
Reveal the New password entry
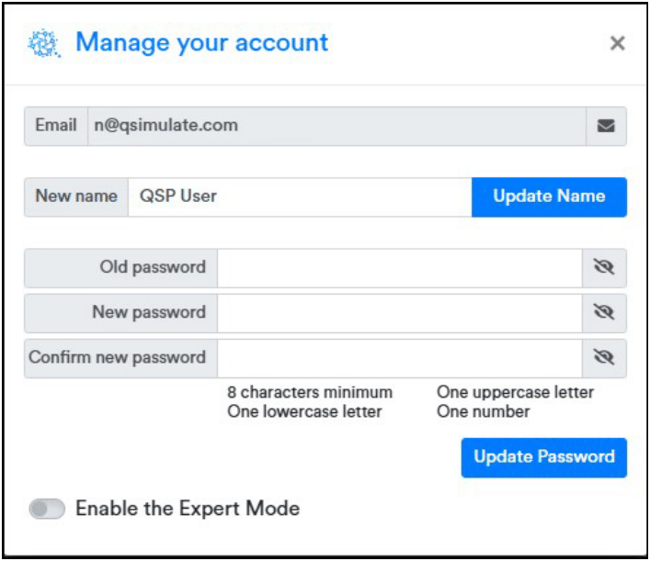point(604,313)
